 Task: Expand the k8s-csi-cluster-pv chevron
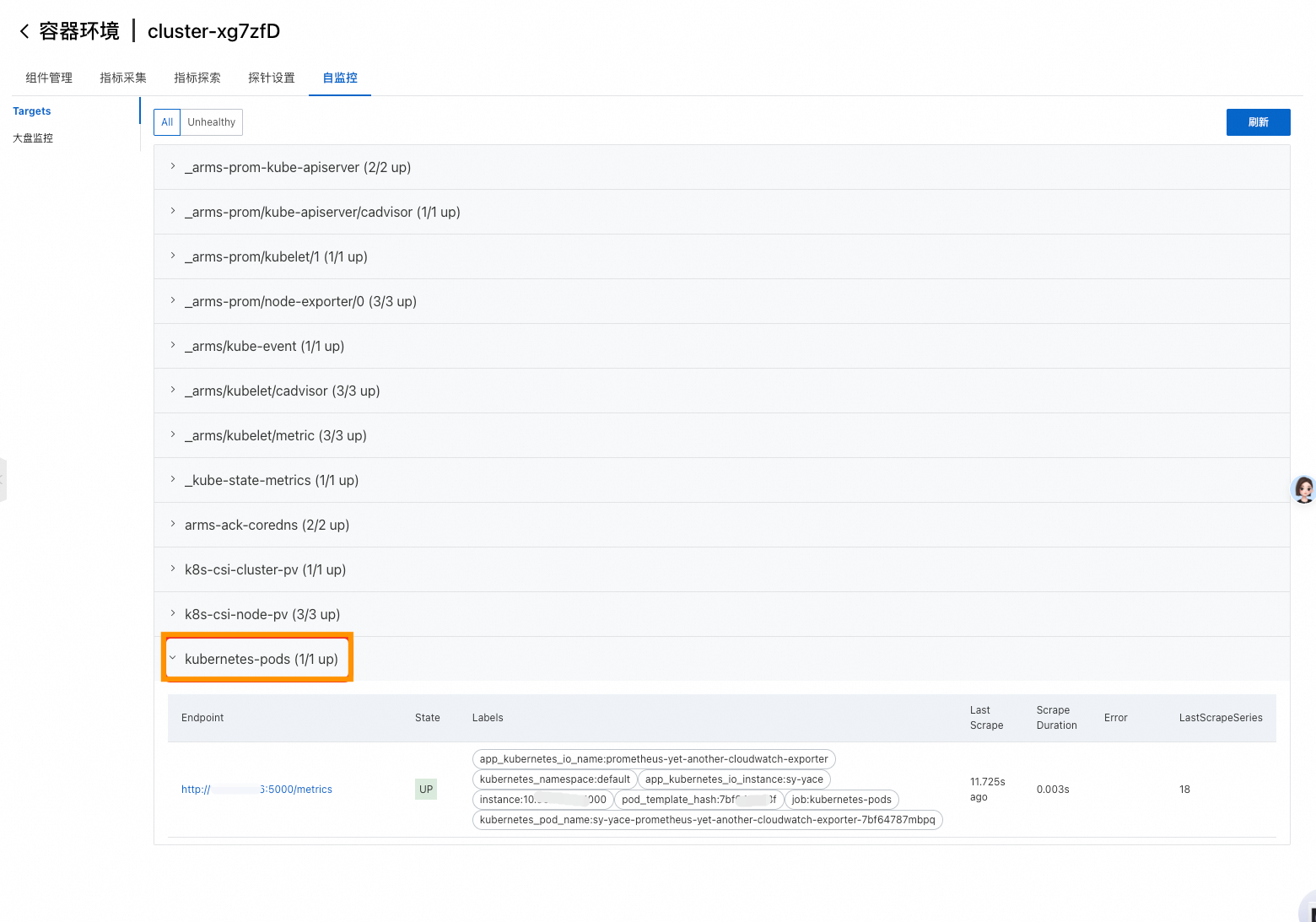(173, 569)
